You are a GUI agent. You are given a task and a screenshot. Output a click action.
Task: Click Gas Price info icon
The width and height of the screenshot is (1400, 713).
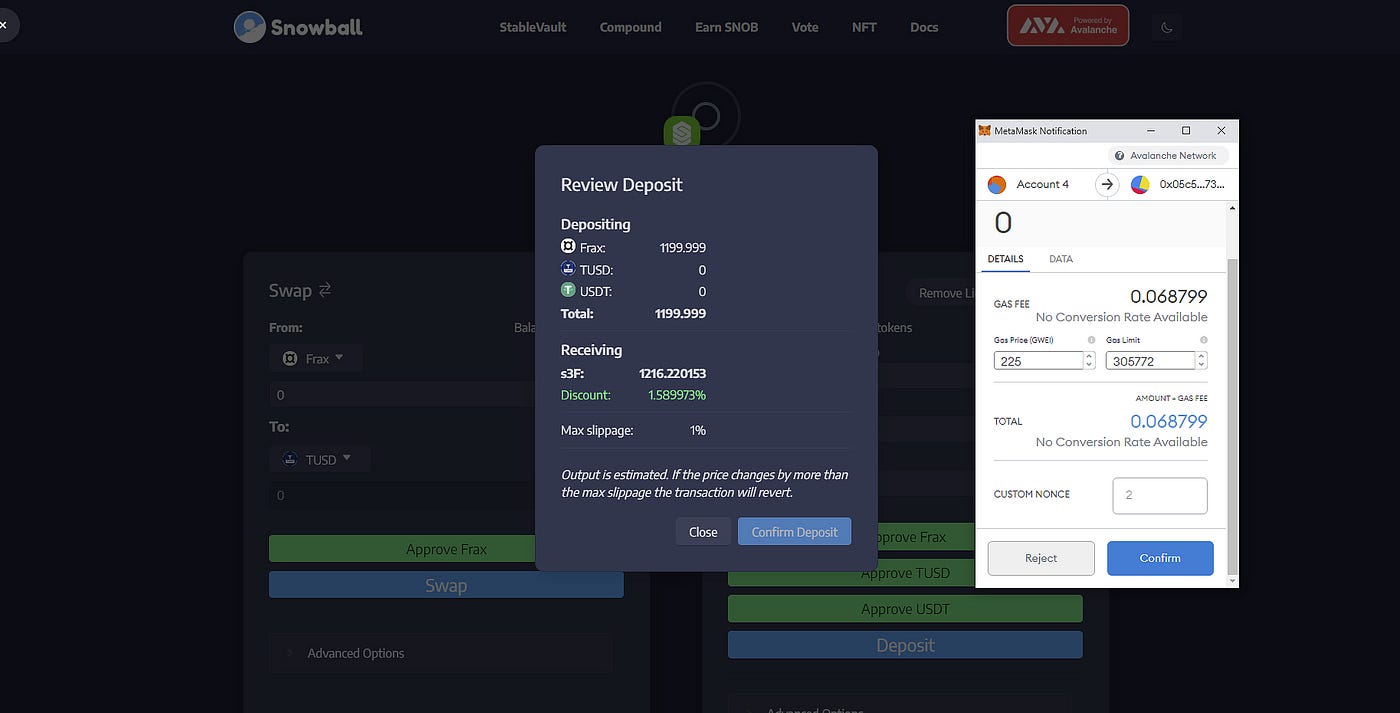[1091, 340]
